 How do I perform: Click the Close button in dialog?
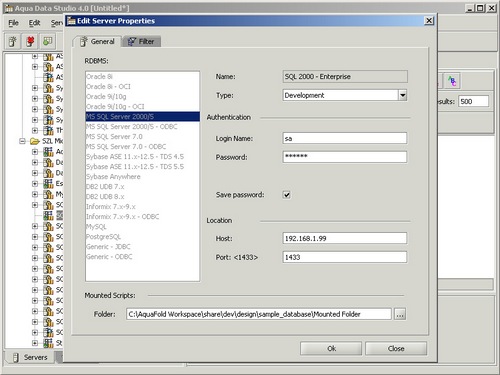tap(396, 349)
